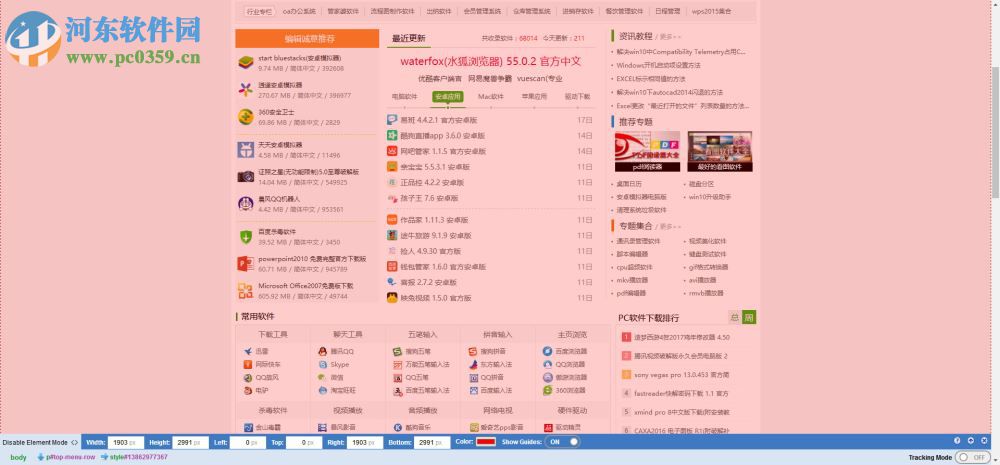This screenshot has height=465, width=1000.
Task: Open the oa办公系统 category link
Action: pyautogui.click(x=299, y=11)
